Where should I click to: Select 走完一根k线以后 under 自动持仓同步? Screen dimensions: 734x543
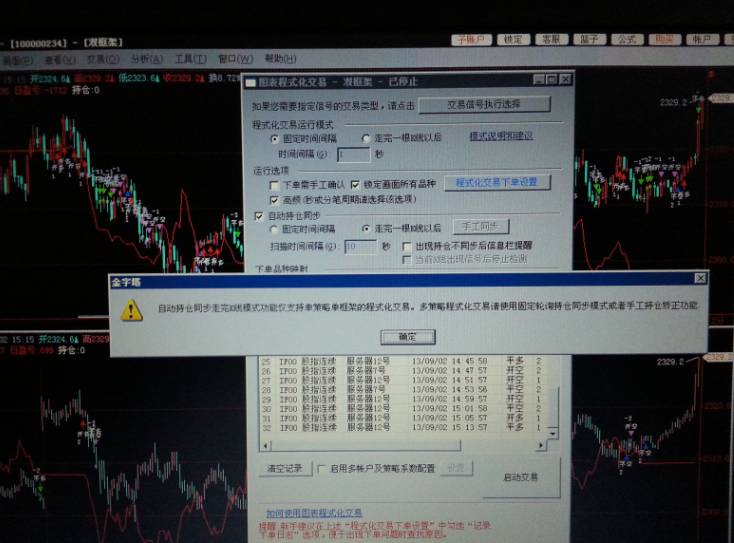coord(366,228)
